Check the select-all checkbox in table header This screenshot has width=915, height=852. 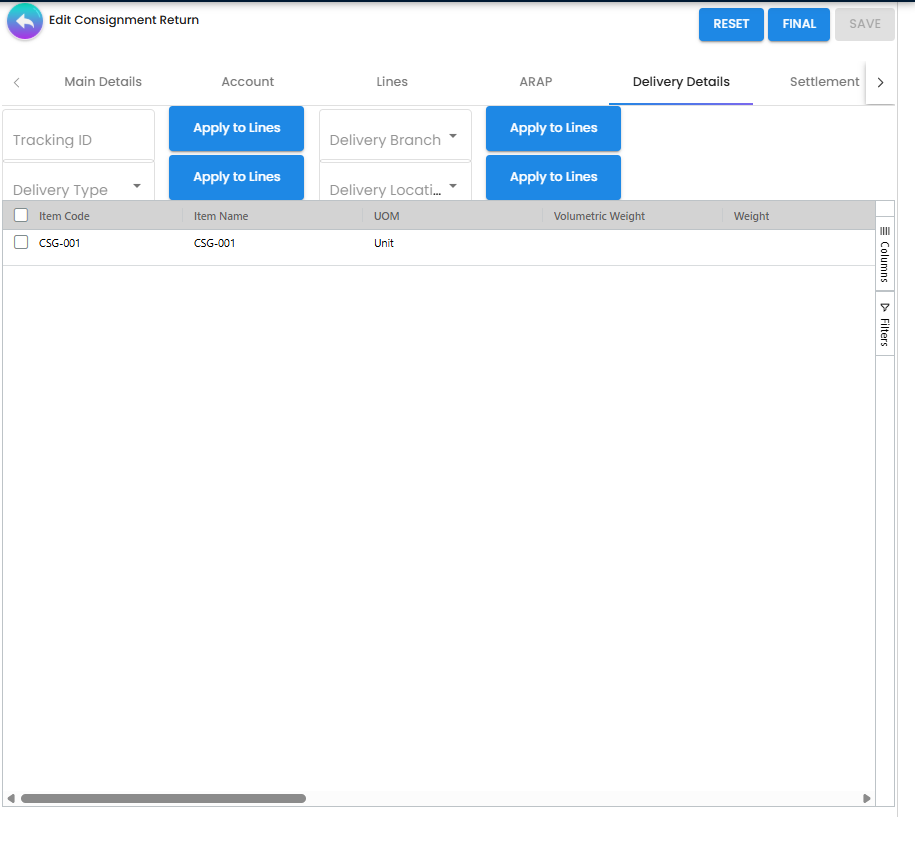20,214
